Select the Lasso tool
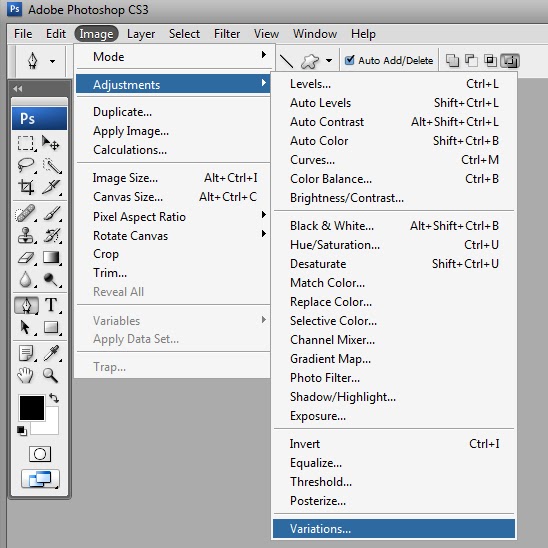This screenshot has width=548, height=548. click(x=26, y=165)
